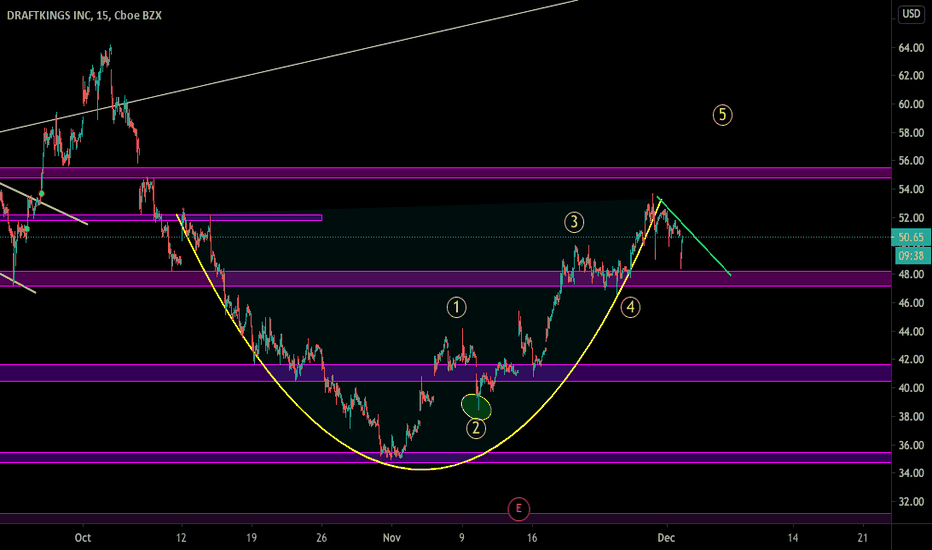Image resolution: width=932 pixels, height=550 pixels.
Task: Click the 34.00 price axis label
Action: [911, 473]
